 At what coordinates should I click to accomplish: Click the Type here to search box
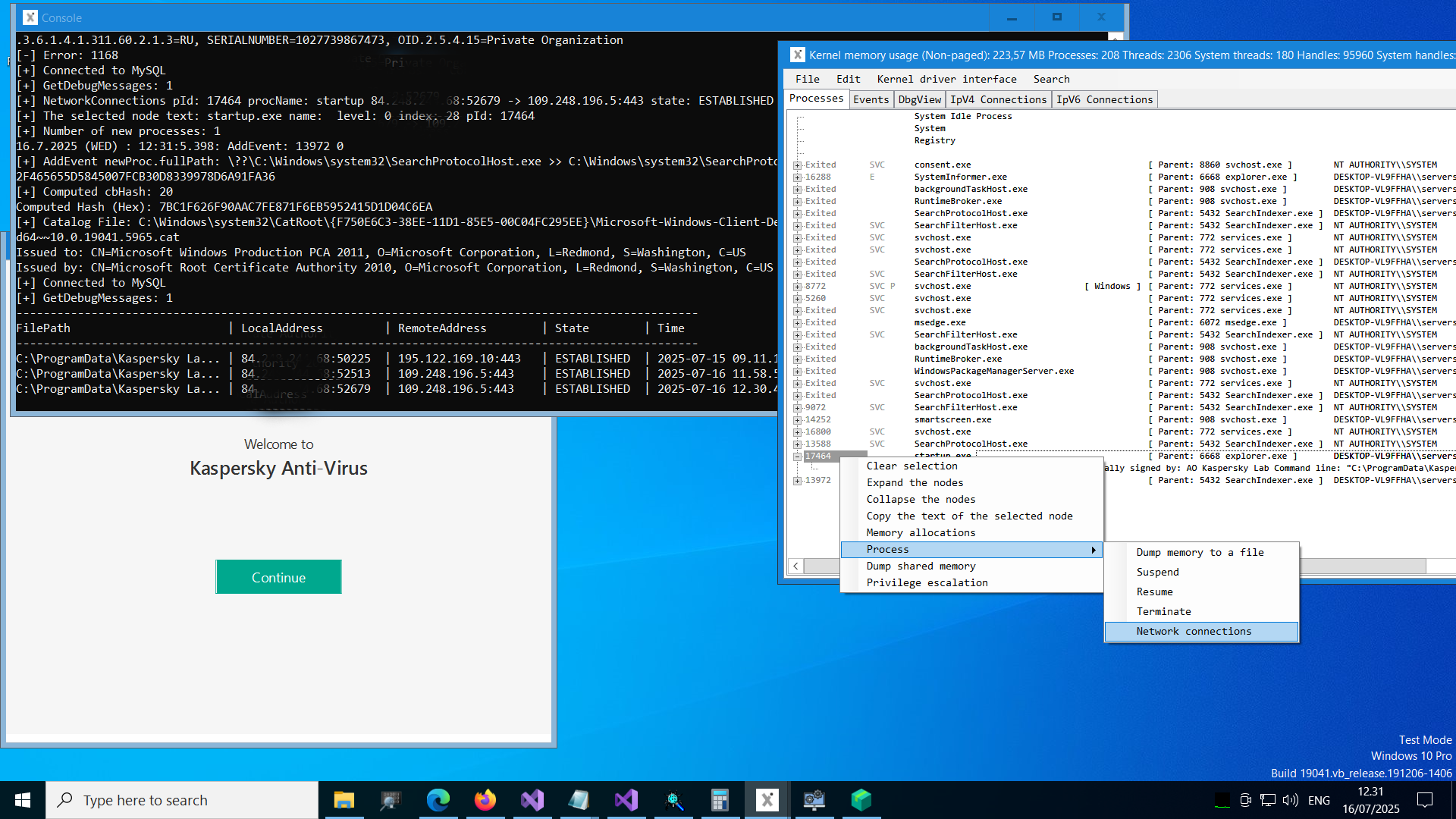point(182,800)
